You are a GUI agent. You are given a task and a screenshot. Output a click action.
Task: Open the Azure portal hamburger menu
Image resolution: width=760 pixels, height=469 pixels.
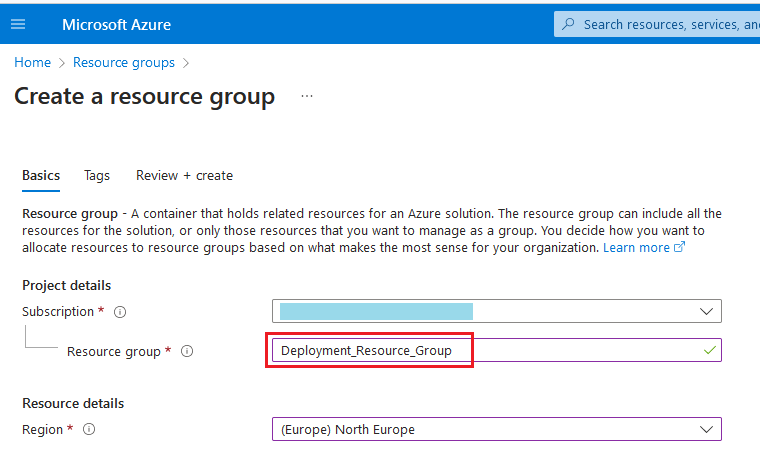coord(18,24)
